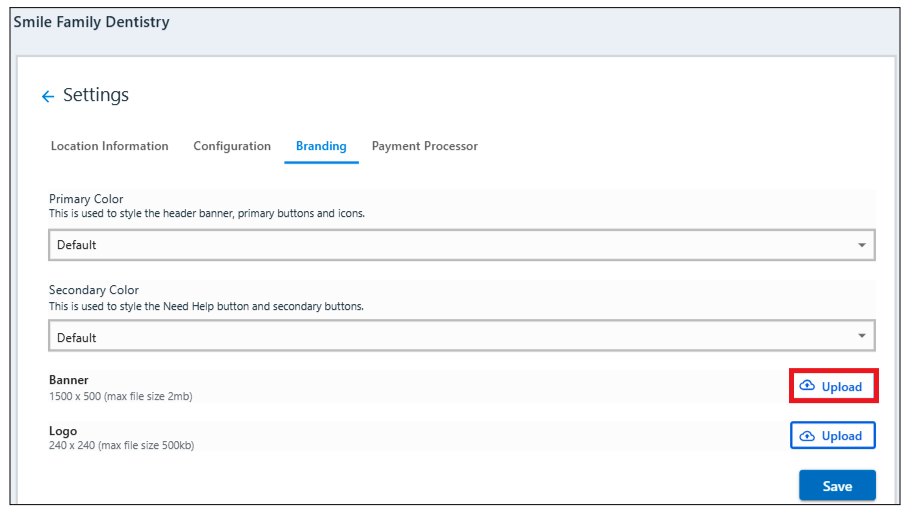Click the Primary Color label
Viewport: 906px width, 509px height.
[86, 199]
